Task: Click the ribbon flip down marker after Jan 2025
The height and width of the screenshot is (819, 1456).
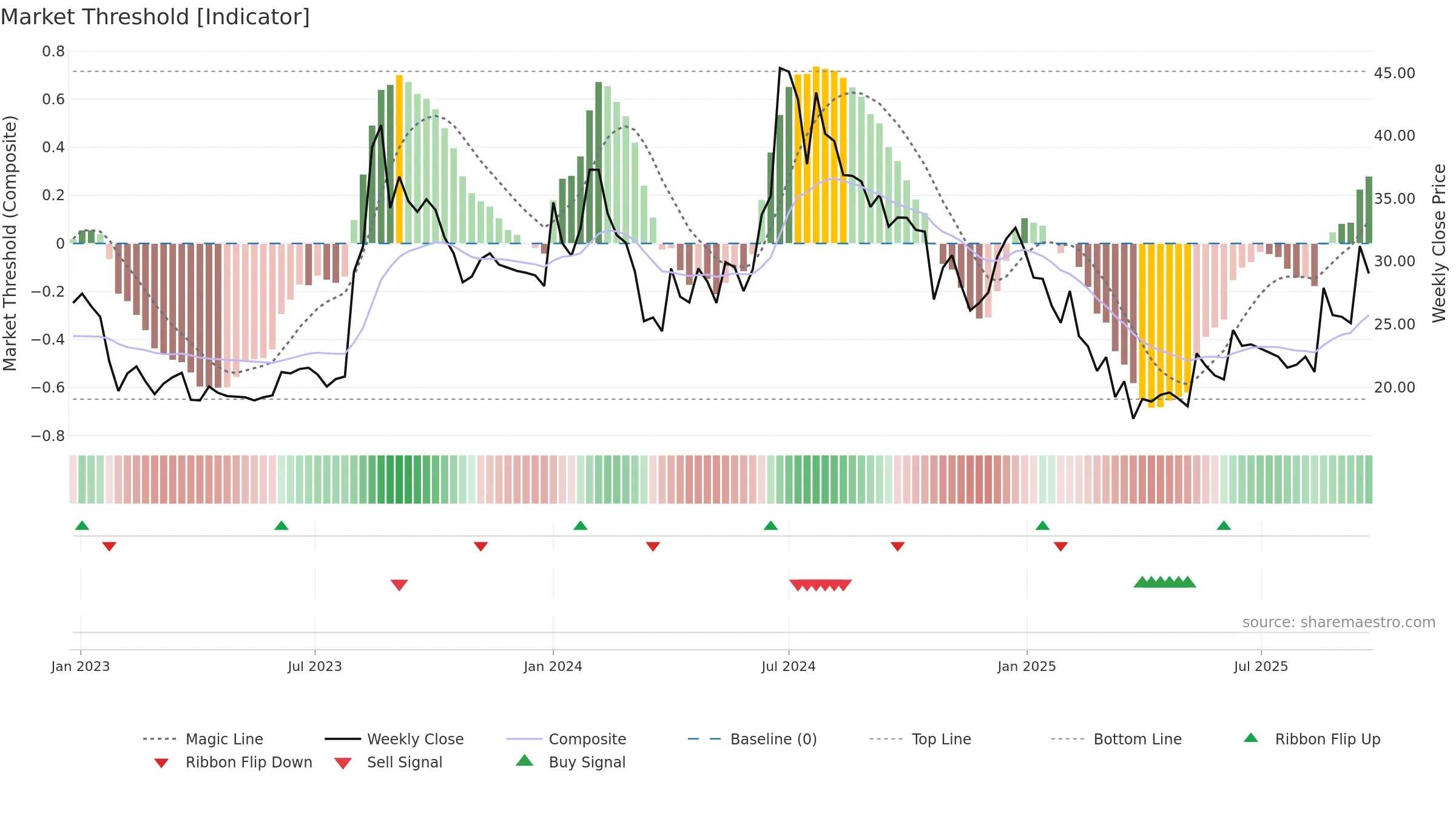Action: click(x=1061, y=547)
